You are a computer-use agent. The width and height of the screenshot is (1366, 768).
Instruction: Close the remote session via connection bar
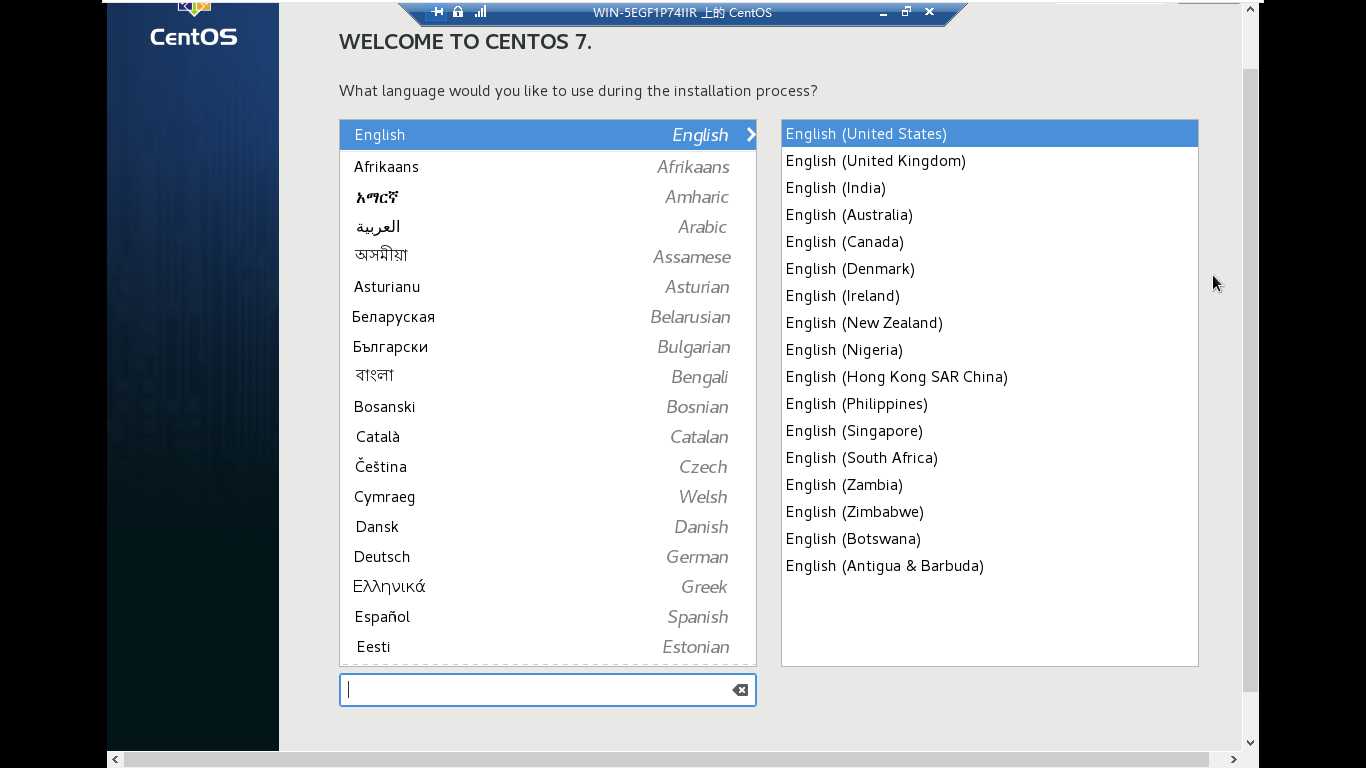coord(929,12)
